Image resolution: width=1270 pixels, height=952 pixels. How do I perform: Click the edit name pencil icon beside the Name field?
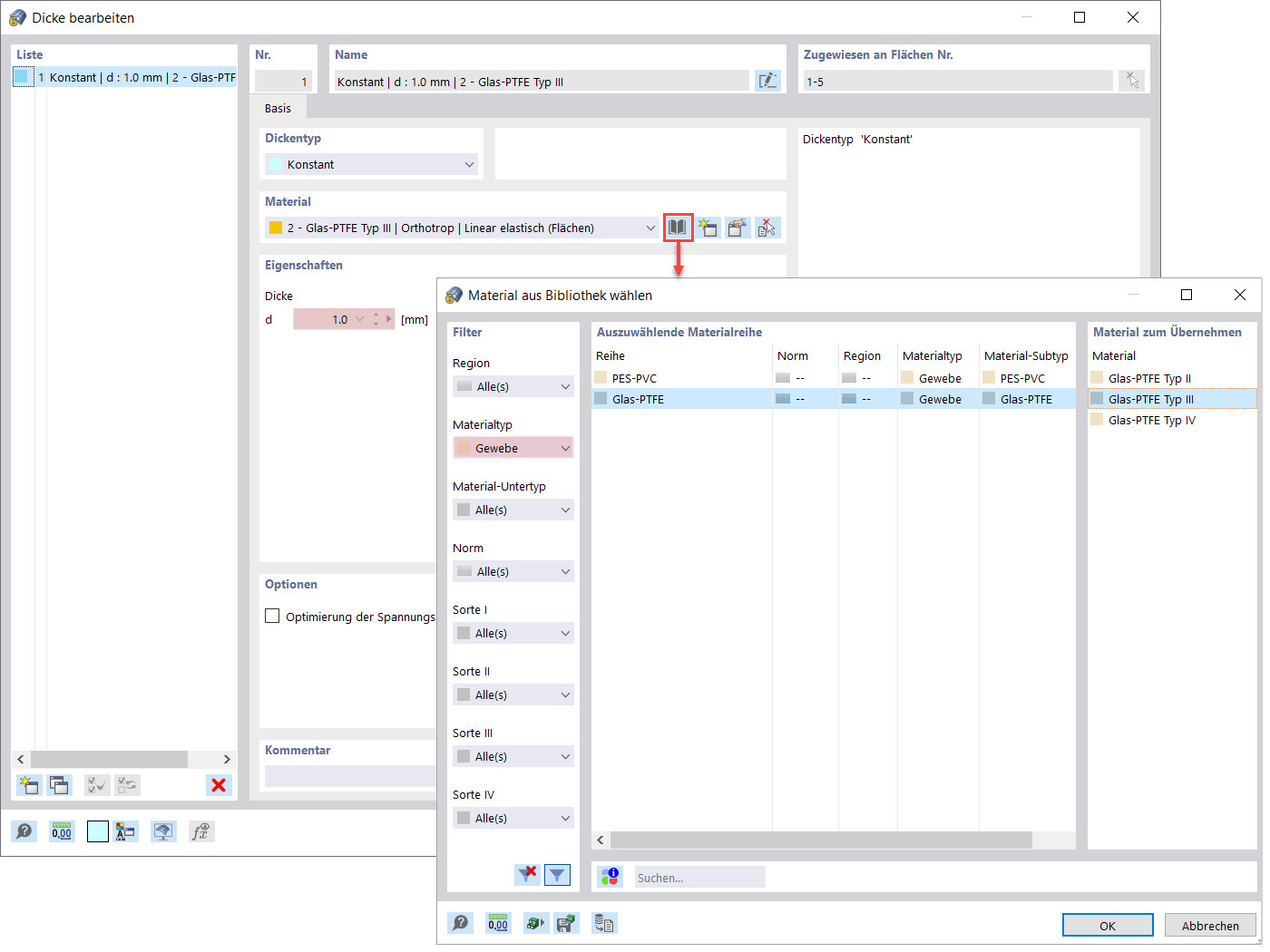click(767, 81)
